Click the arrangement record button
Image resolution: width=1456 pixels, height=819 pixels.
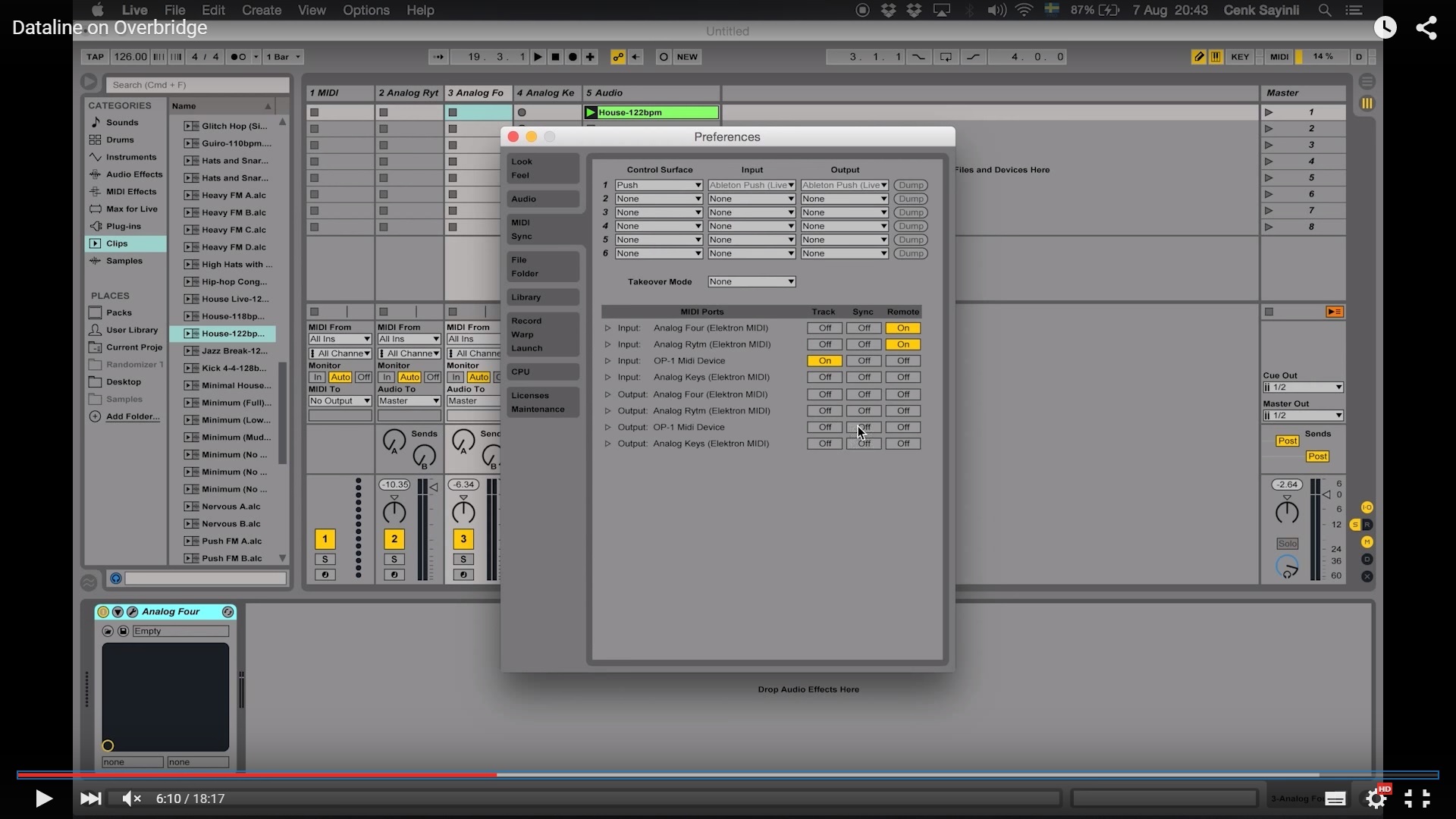click(x=573, y=57)
